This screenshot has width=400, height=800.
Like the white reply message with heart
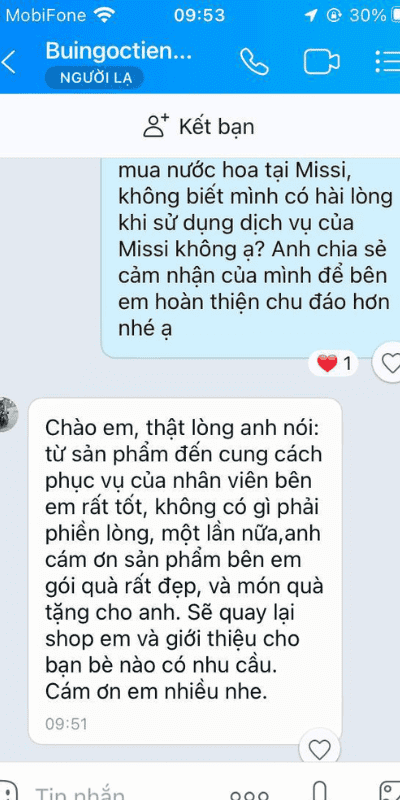pyautogui.click(x=320, y=750)
